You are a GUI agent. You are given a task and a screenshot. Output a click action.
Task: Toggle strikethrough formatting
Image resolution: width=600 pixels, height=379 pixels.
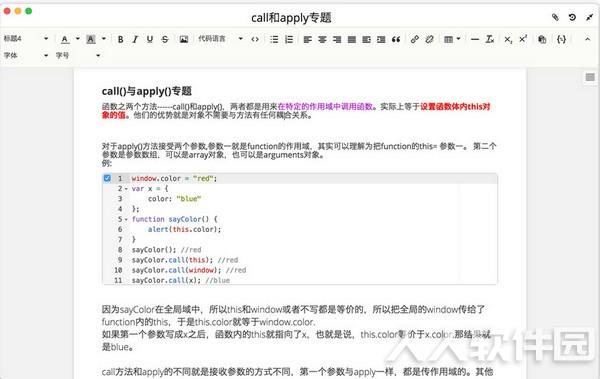coord(165,39)
